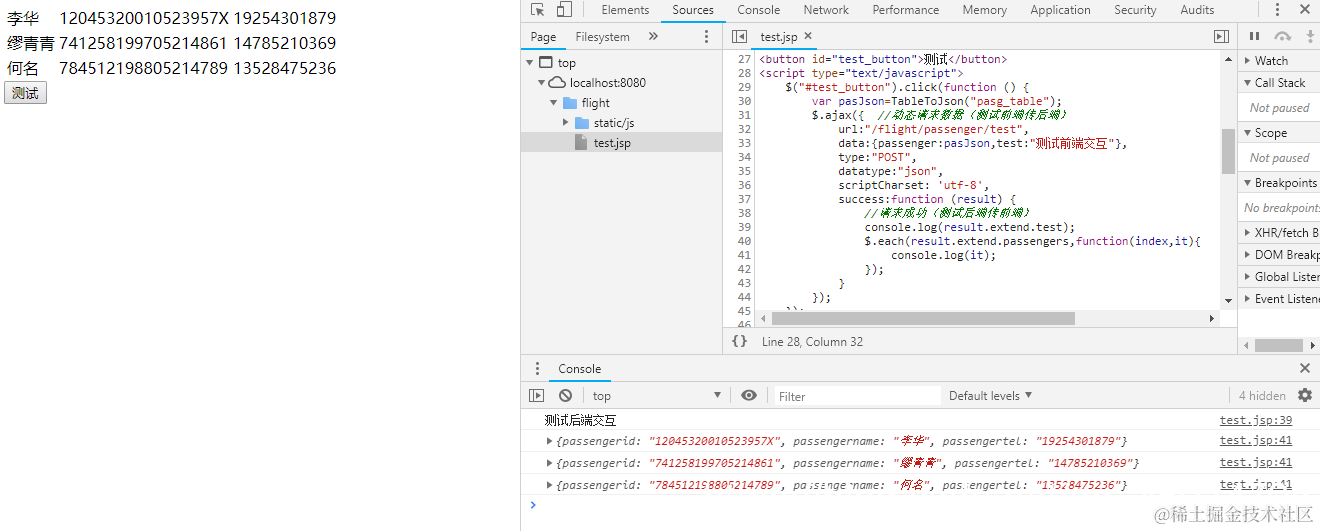Click the debugger sidebar horizontal scrollbar
The image size is (1320, 531).
click(x=1279, y=345)
